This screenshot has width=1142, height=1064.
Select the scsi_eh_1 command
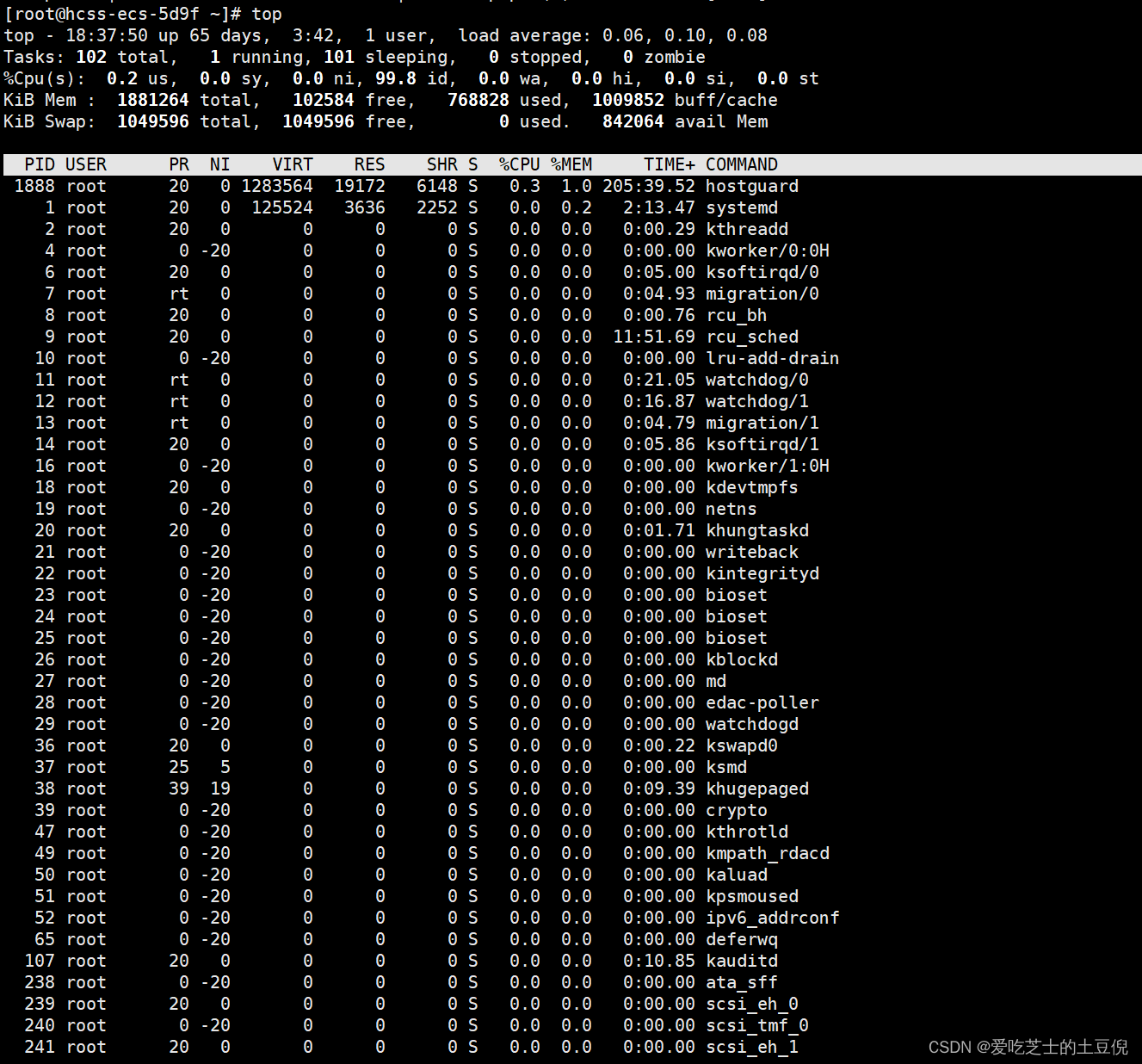click(x=752, y=1047)
